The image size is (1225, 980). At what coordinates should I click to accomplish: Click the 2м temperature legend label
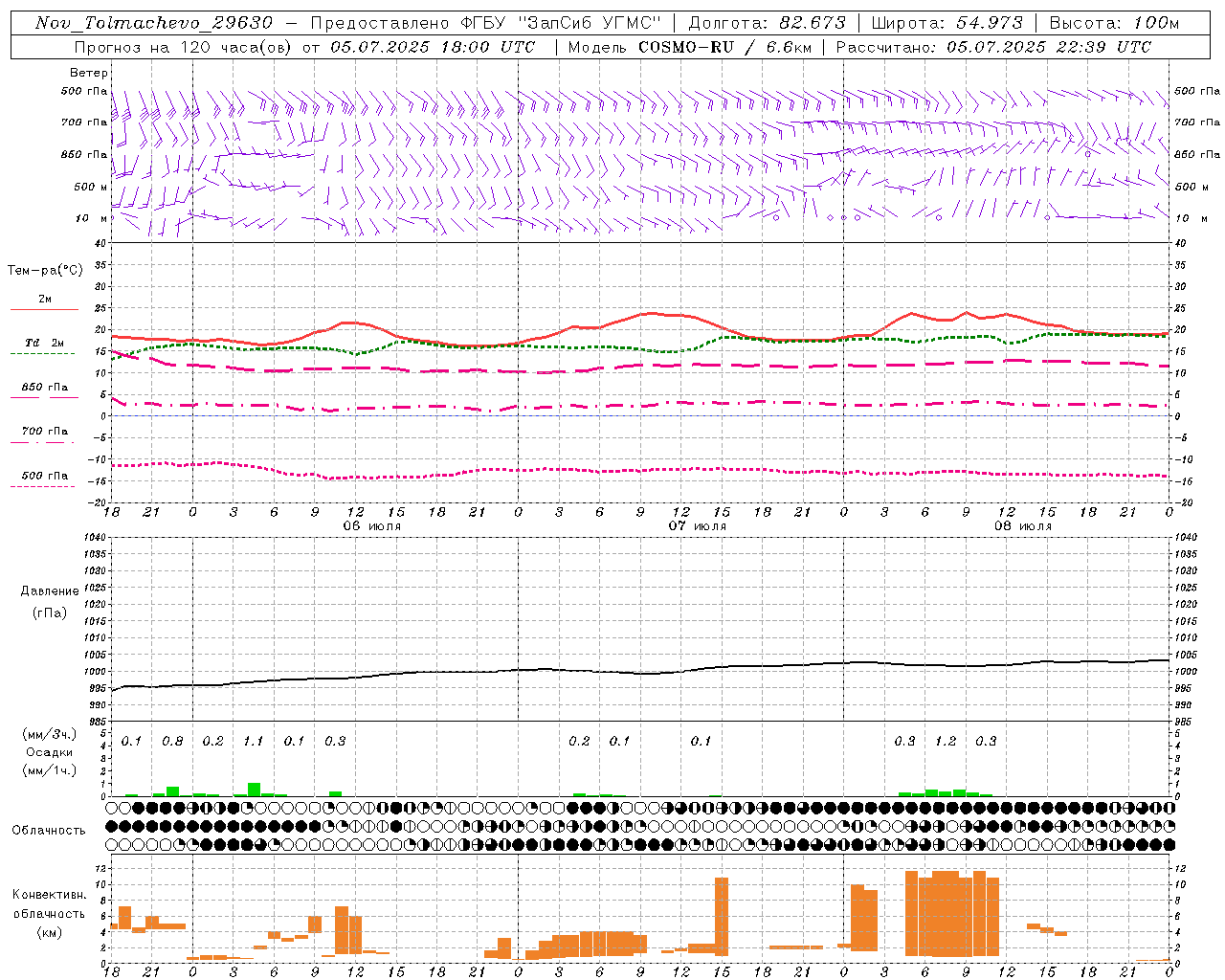coord(45,299)
